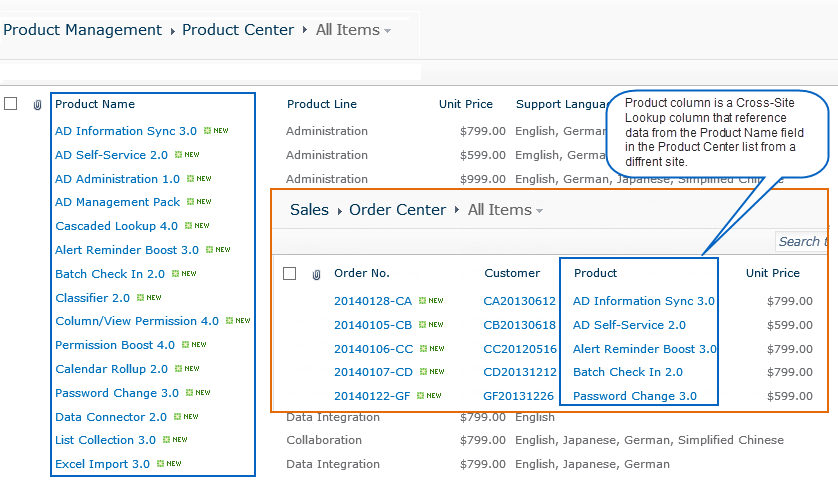This screenshot has height=483, width=838.
Task: Click attachment paperclip icon in Product Center header
Action: tap(37, 104)
